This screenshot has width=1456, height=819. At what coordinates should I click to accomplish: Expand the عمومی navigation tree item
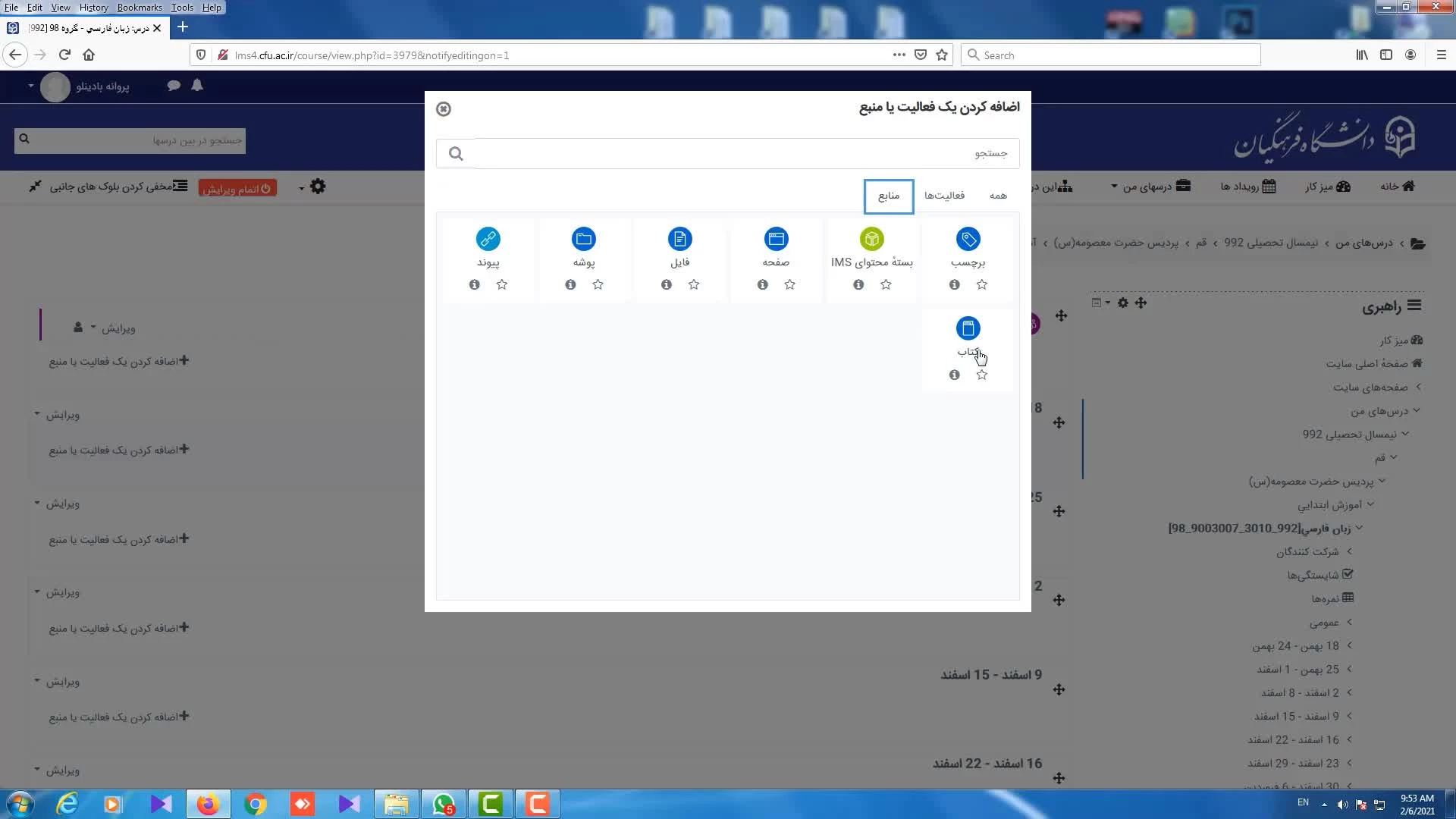pyautogui.click(x=1349, y=623)
